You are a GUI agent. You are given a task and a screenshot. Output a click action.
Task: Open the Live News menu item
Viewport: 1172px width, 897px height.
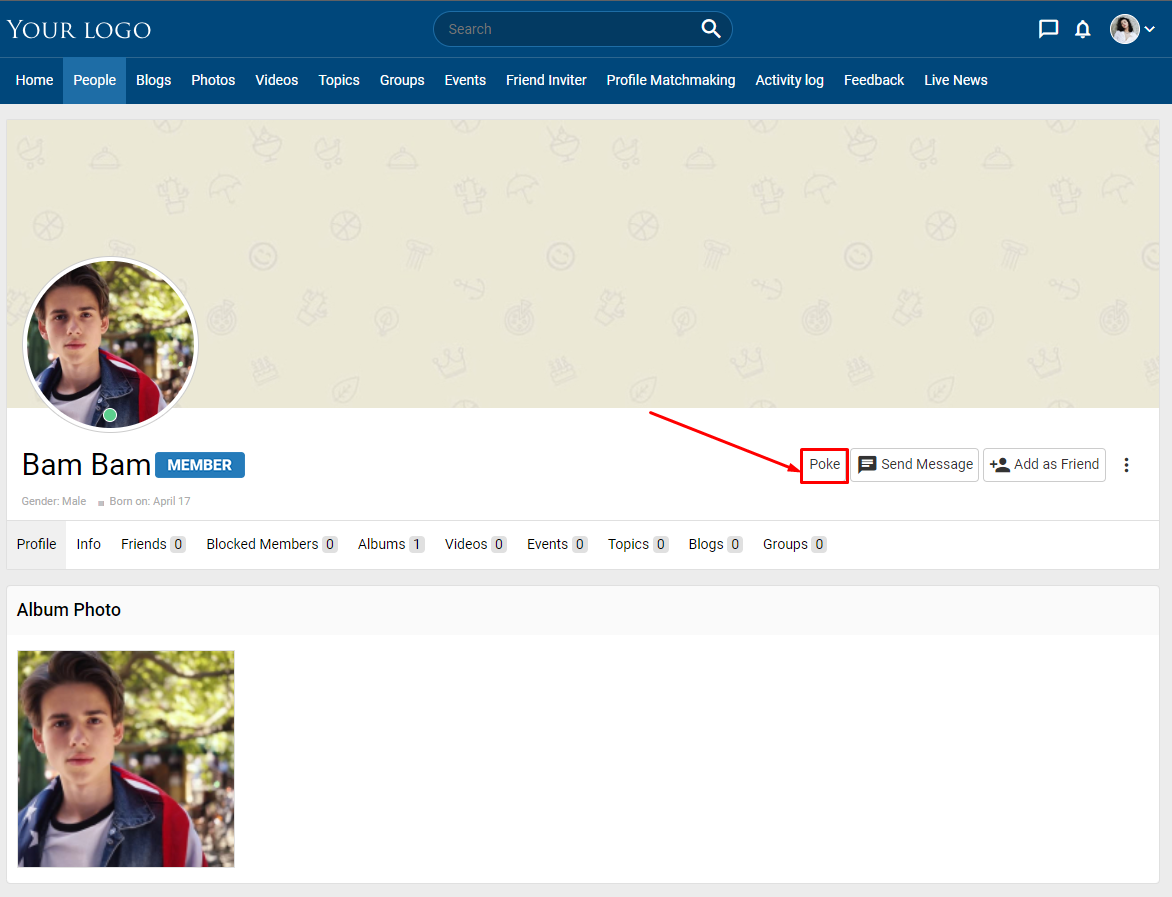pyautogui.click(x=955, y=80)
